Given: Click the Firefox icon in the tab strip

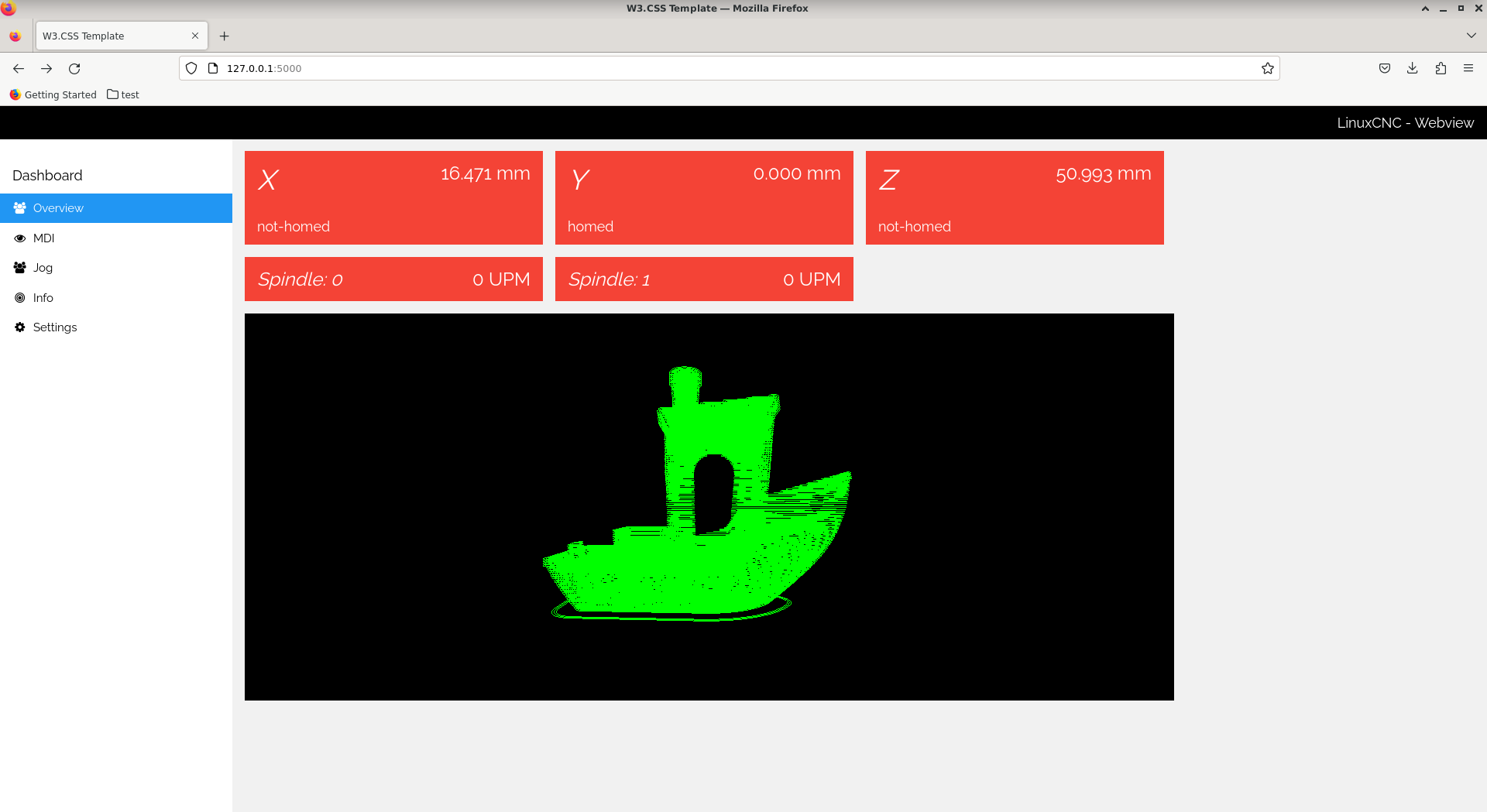Looking at the screenshot, I should [x=15, y=36].
